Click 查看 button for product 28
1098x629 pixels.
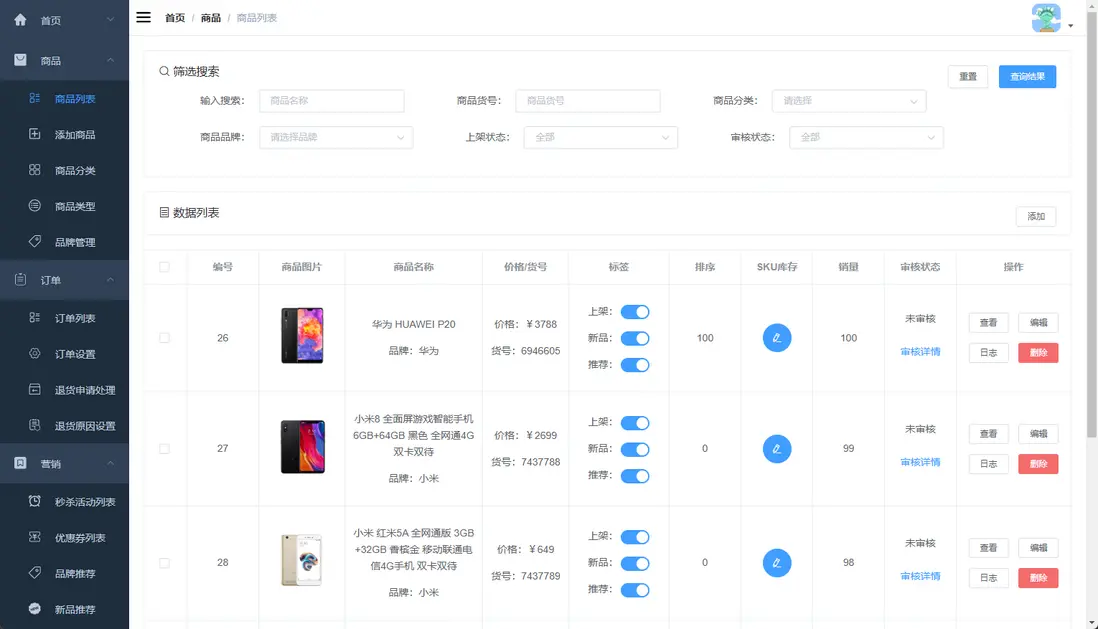(988, 548)
